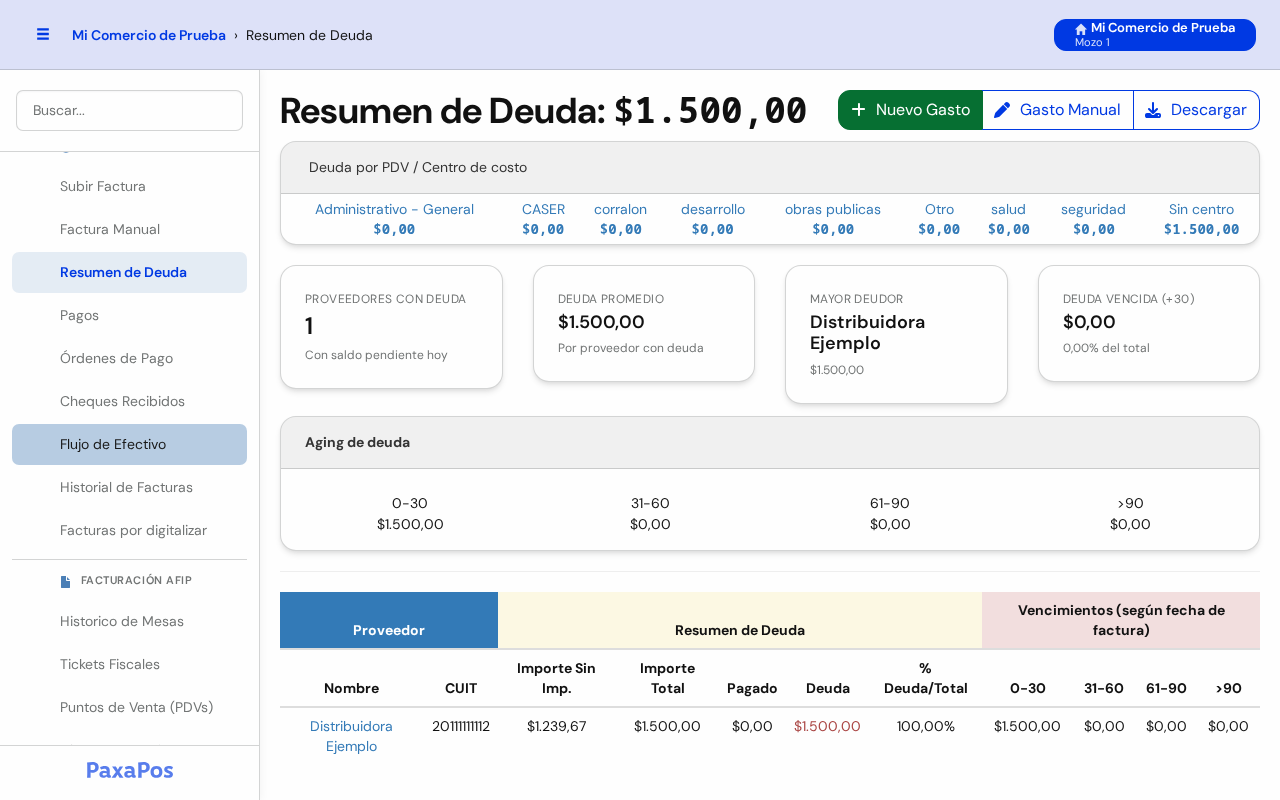Click the download icon on Descargar
The width and height of the screenshot is (1280, 800).
pyautogui.click(x=1153, y=110)
